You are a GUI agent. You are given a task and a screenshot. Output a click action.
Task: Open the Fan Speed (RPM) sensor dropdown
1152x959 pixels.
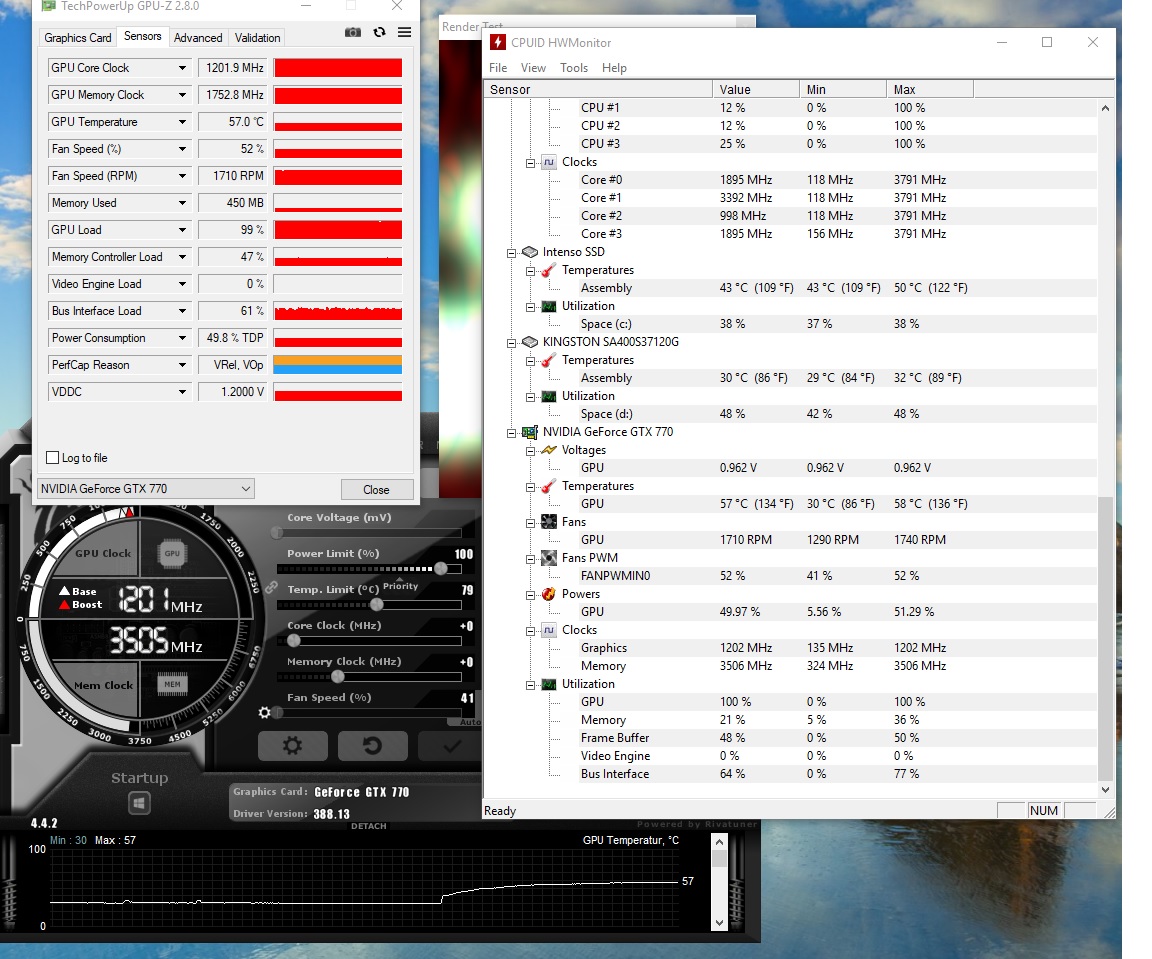[x=182, y=176]
